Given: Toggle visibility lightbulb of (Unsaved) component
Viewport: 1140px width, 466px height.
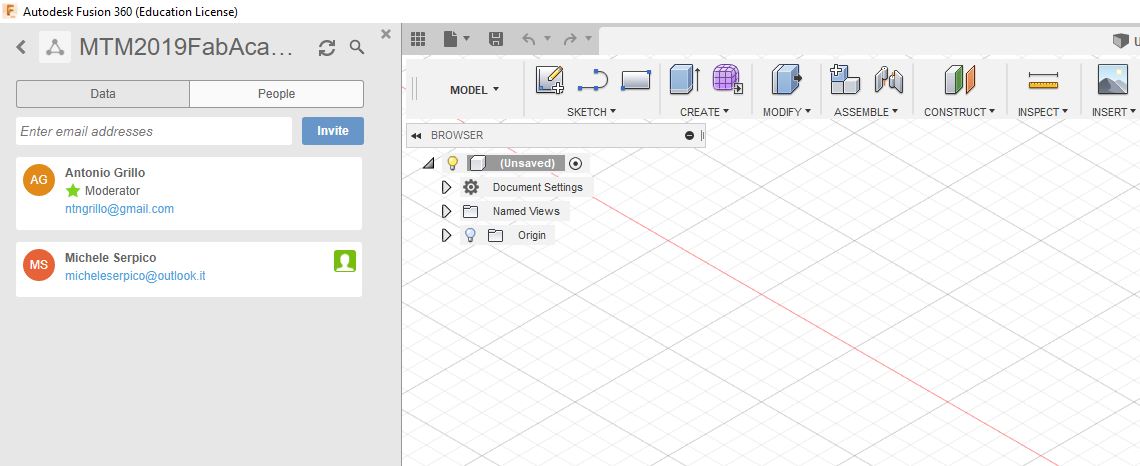Looking at the screenshot, I should pyautogui.click(x=452, y=163).
